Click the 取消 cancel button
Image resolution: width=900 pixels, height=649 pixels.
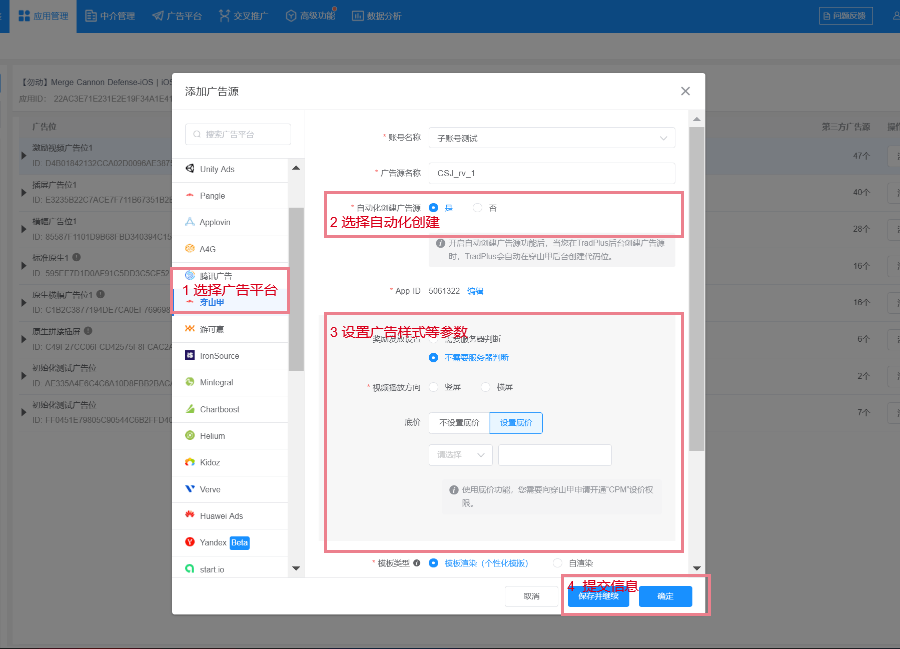point(531,597)
